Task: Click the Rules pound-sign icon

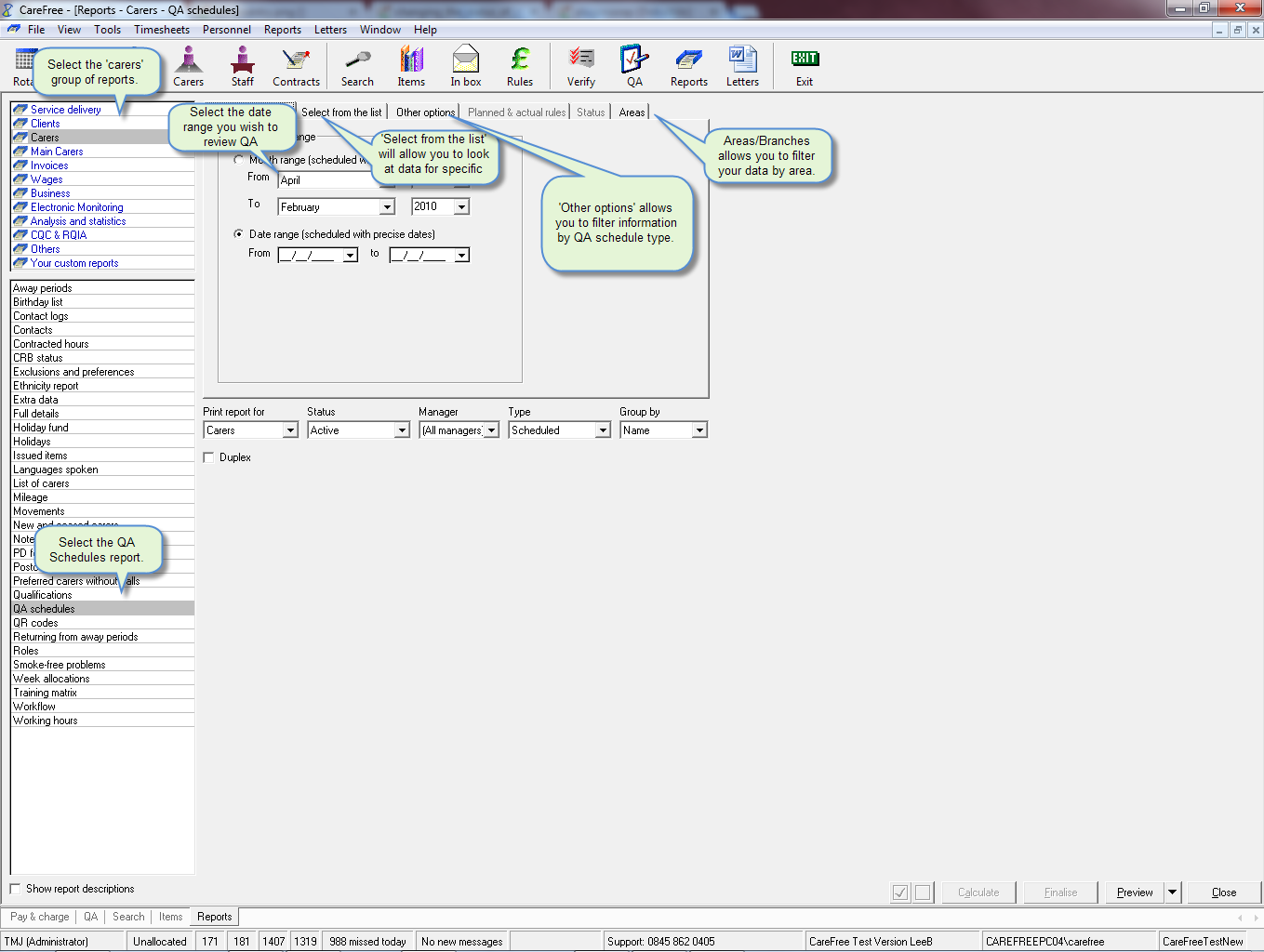Action: [x=519, y=66]
